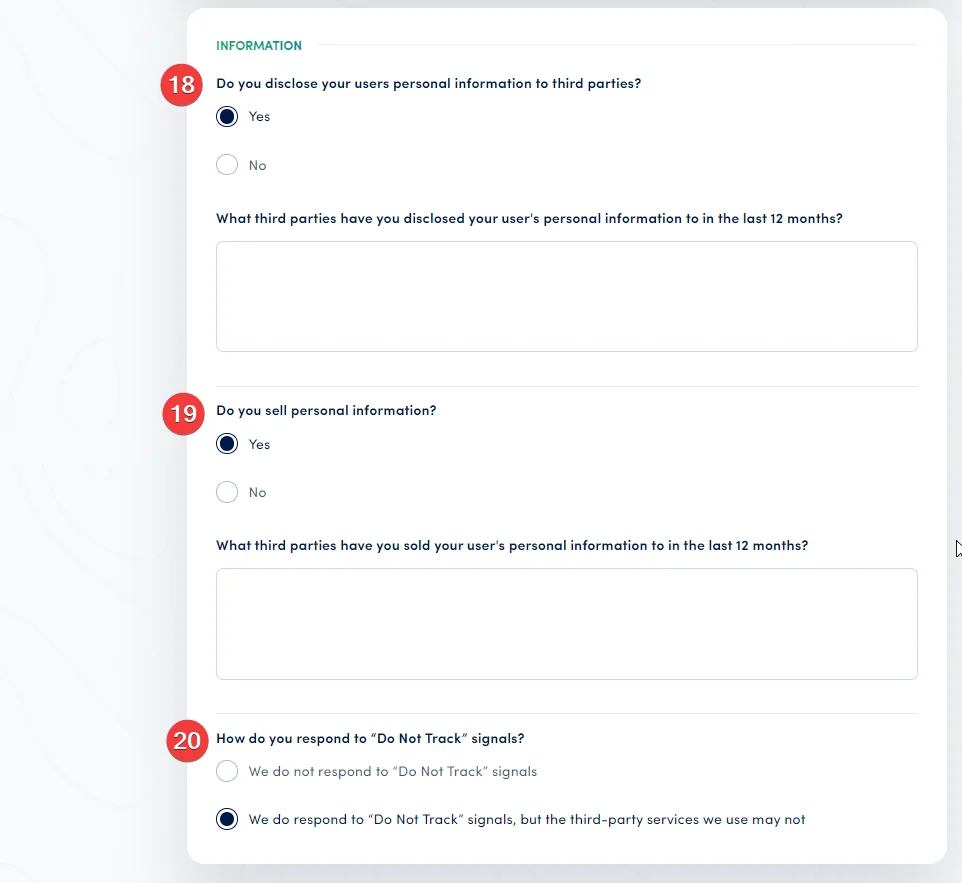Select "Yes" for disclosing users personal information

click(x=227, y=116)
